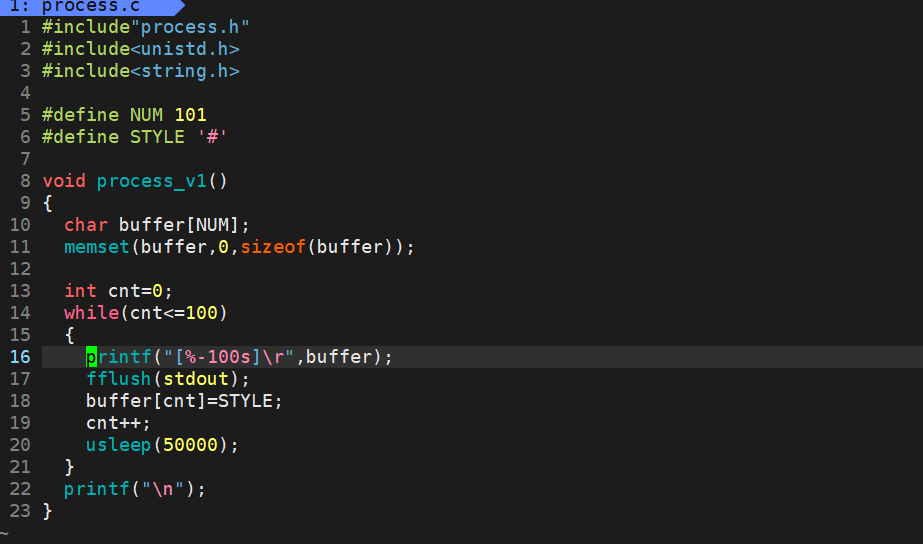Click char buffer[NUM]; declaration
The image size is (923, 544).
[157, 225]
